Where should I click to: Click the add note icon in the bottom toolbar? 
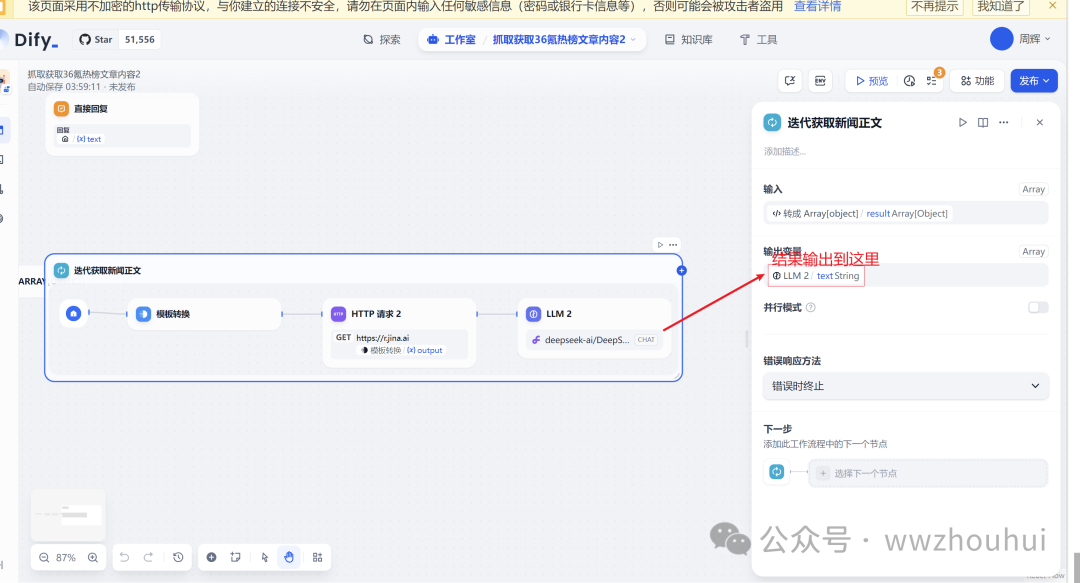tap(236, 558)
